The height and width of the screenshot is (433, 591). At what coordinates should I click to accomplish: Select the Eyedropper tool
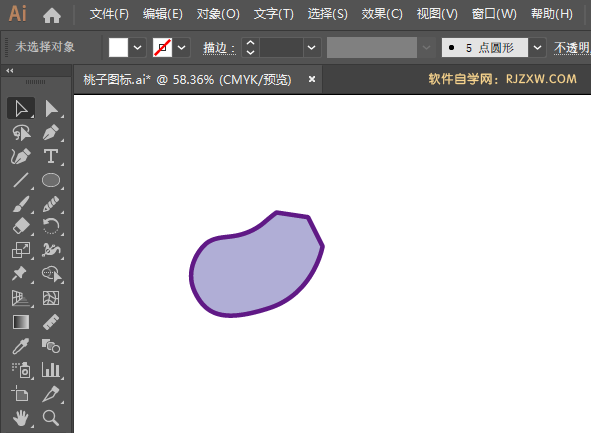point(21,346)
